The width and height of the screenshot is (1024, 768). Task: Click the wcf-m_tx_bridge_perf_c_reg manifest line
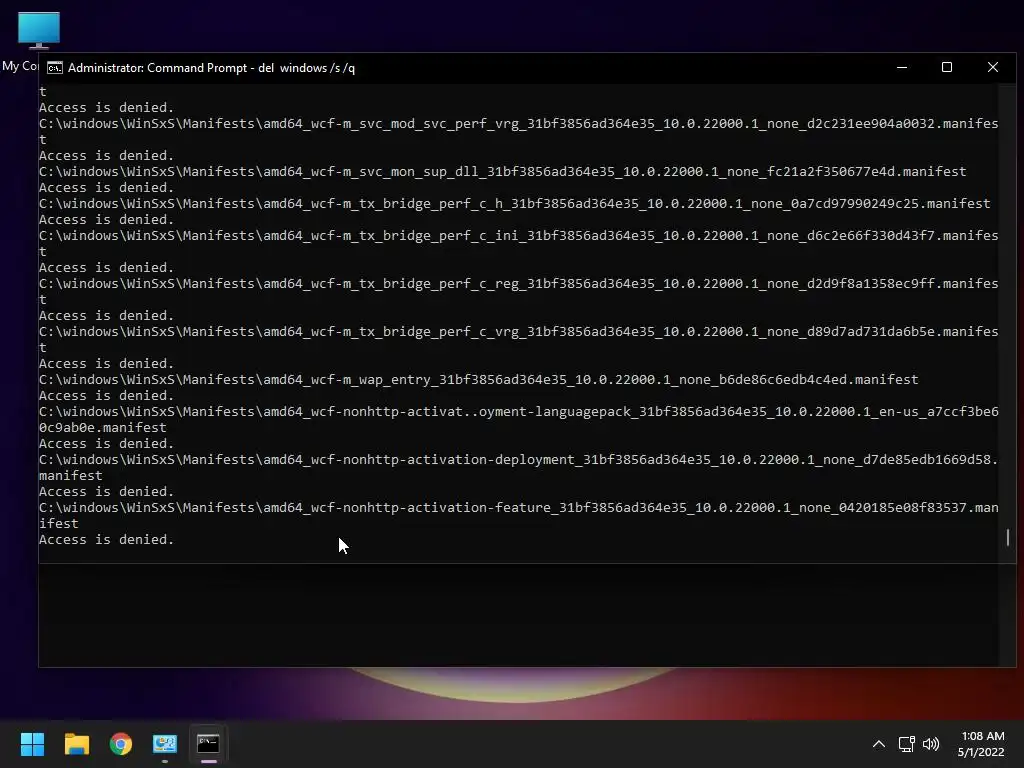click(519, 284)
